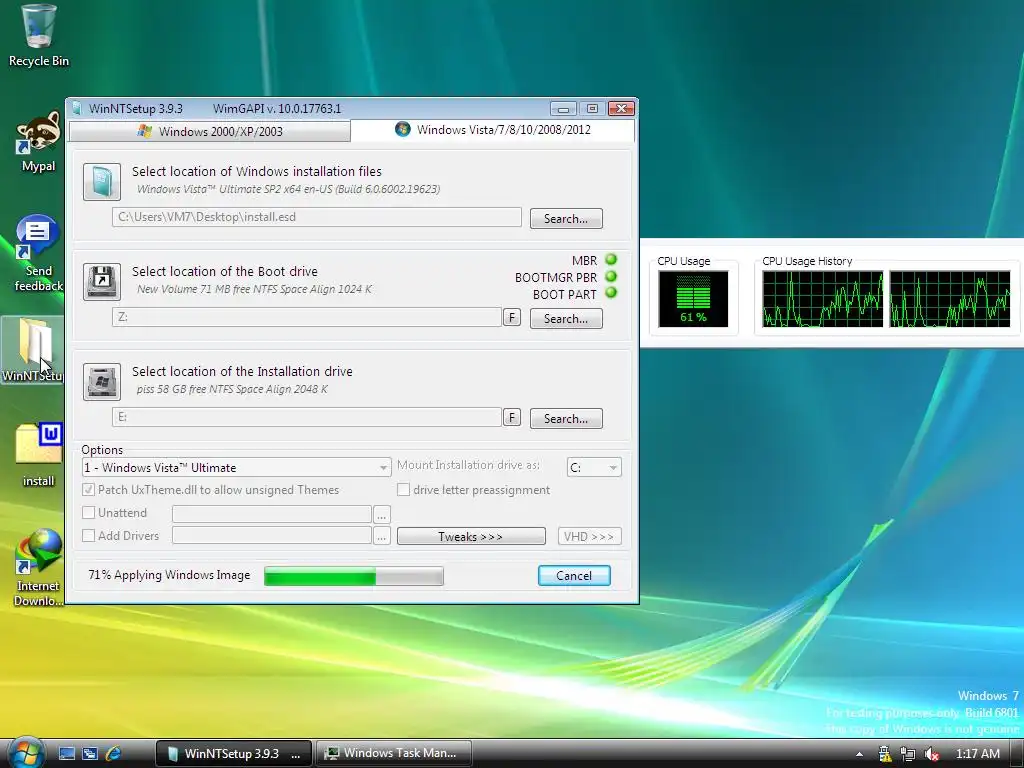This screenshot has width=1024, height=768.
Task: Browse for Unattend file with ... button
Action: tap(381, 515)
